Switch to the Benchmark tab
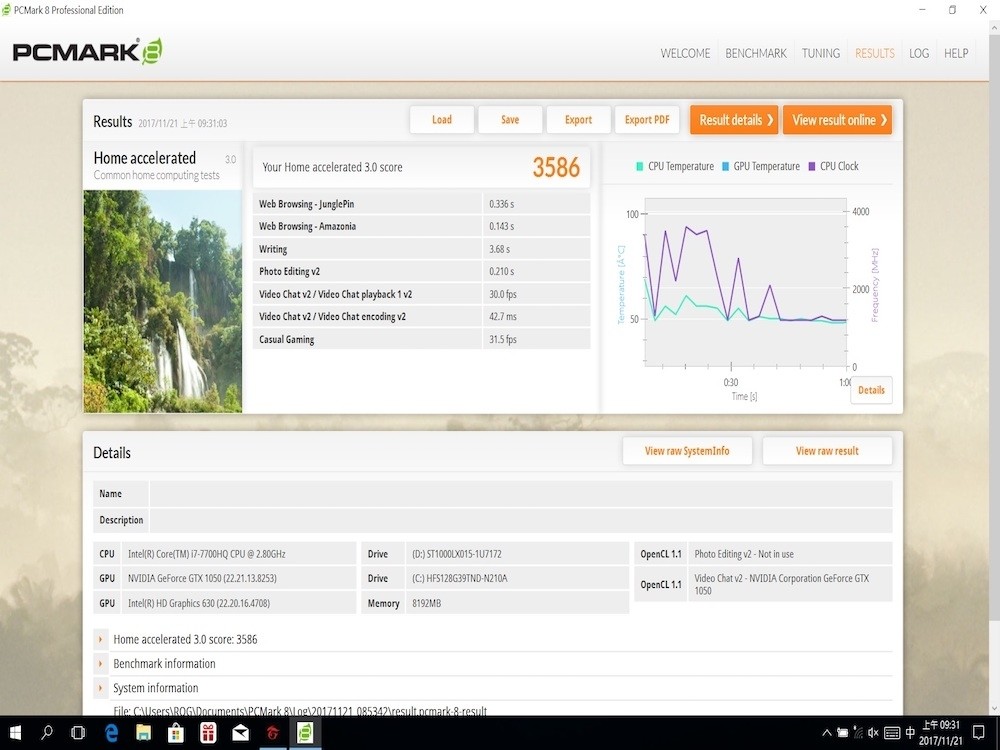 (755, 53)
